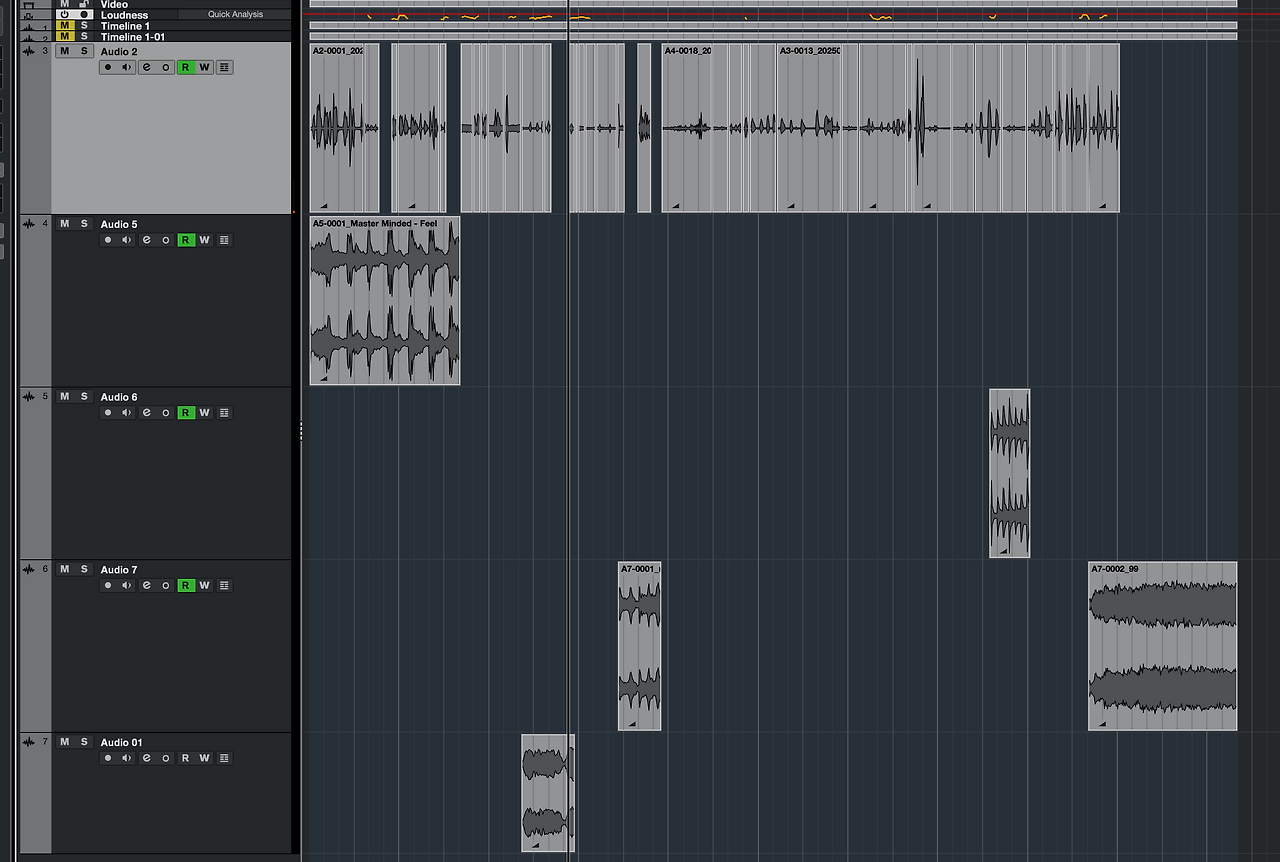
Task: Toggle the Loudness track power button
Action: [x=65, y=15]
